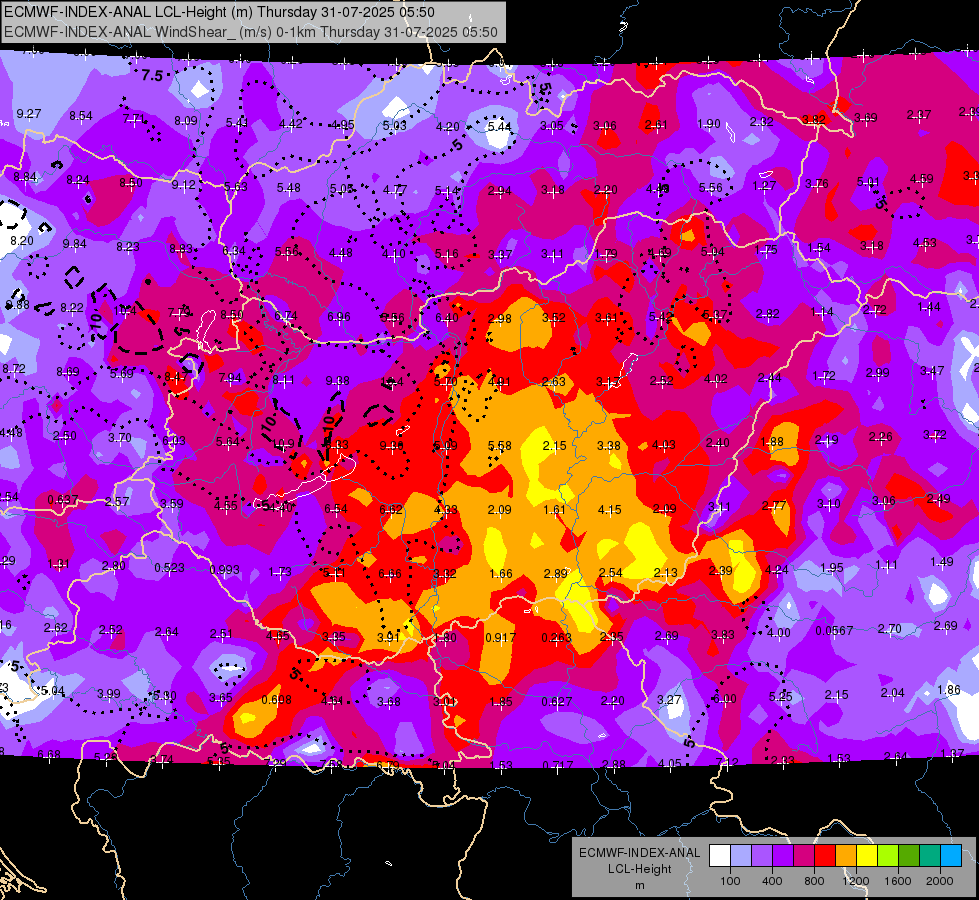
Task: Click the 'ECMWF-INDEX-ANAL' text in the legend box
Action: click(639, 853)
